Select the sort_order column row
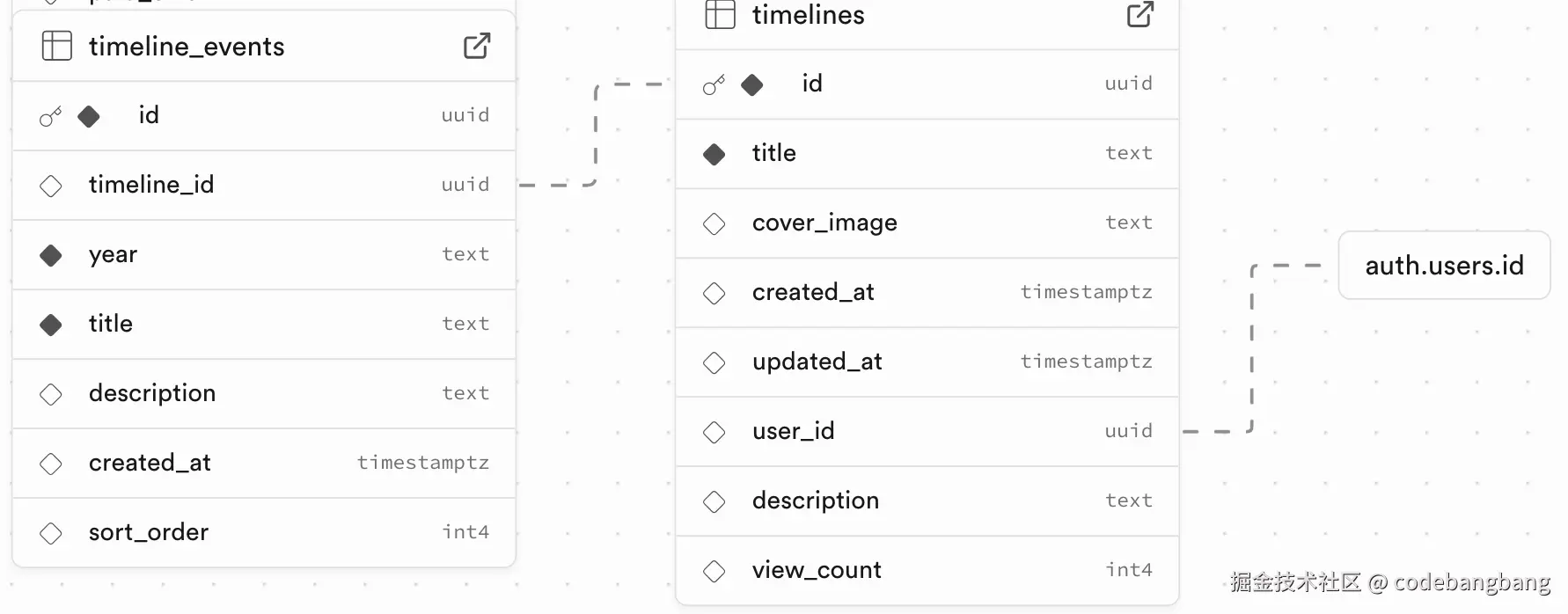 [264, 532]
